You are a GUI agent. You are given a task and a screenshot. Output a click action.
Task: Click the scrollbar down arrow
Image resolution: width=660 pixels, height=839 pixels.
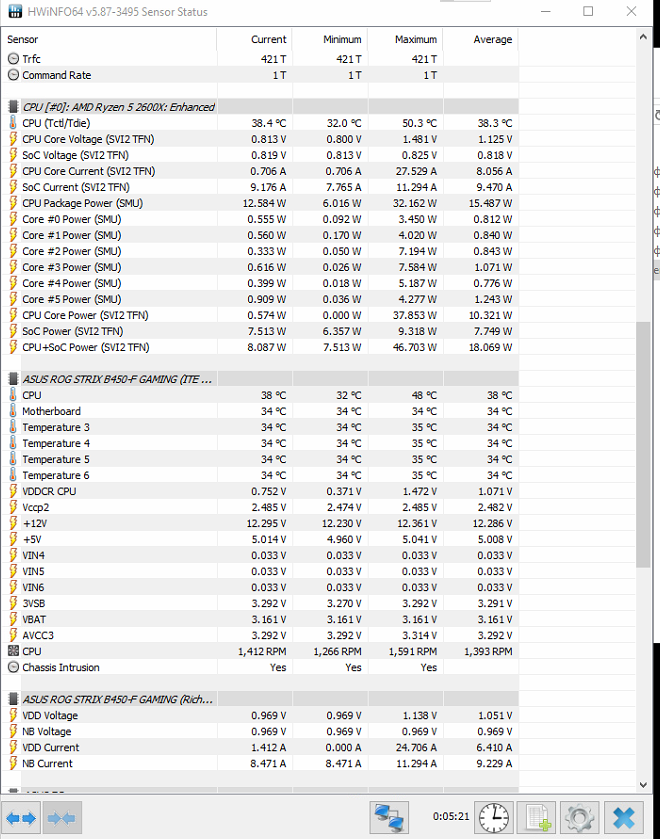(x=643, y=784)
